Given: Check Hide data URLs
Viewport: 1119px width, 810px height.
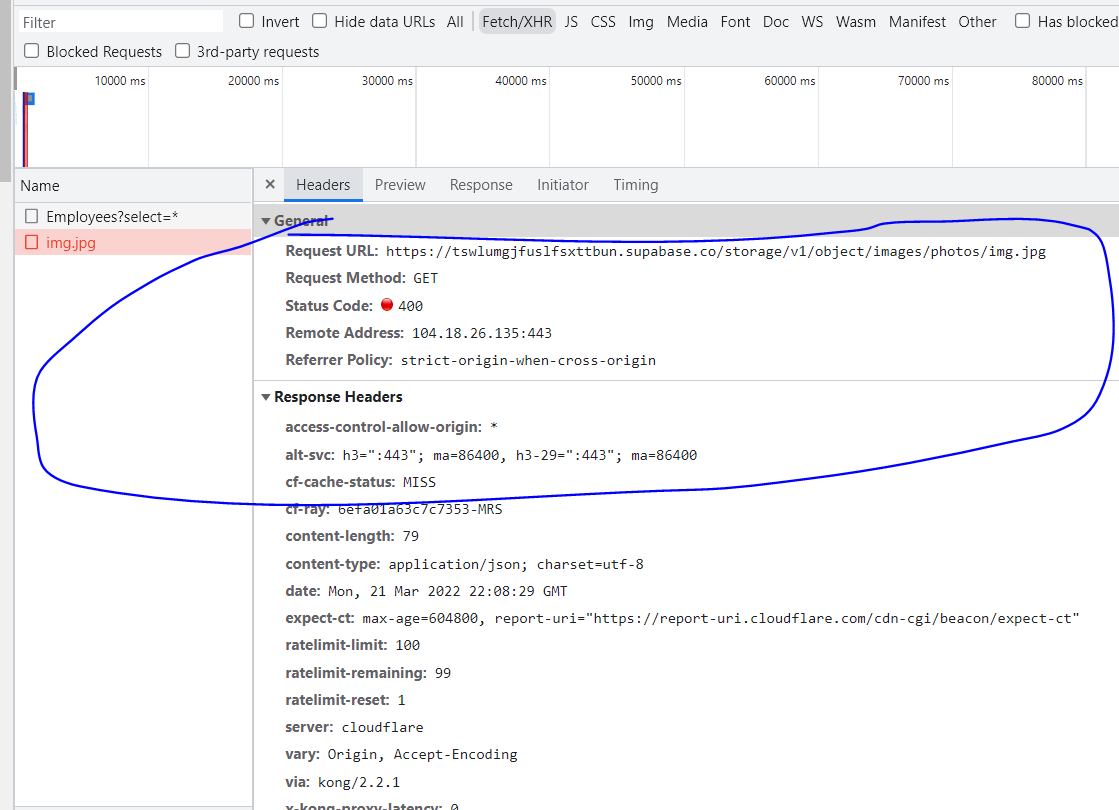Looking at the screenshot, I should point(320,20).
